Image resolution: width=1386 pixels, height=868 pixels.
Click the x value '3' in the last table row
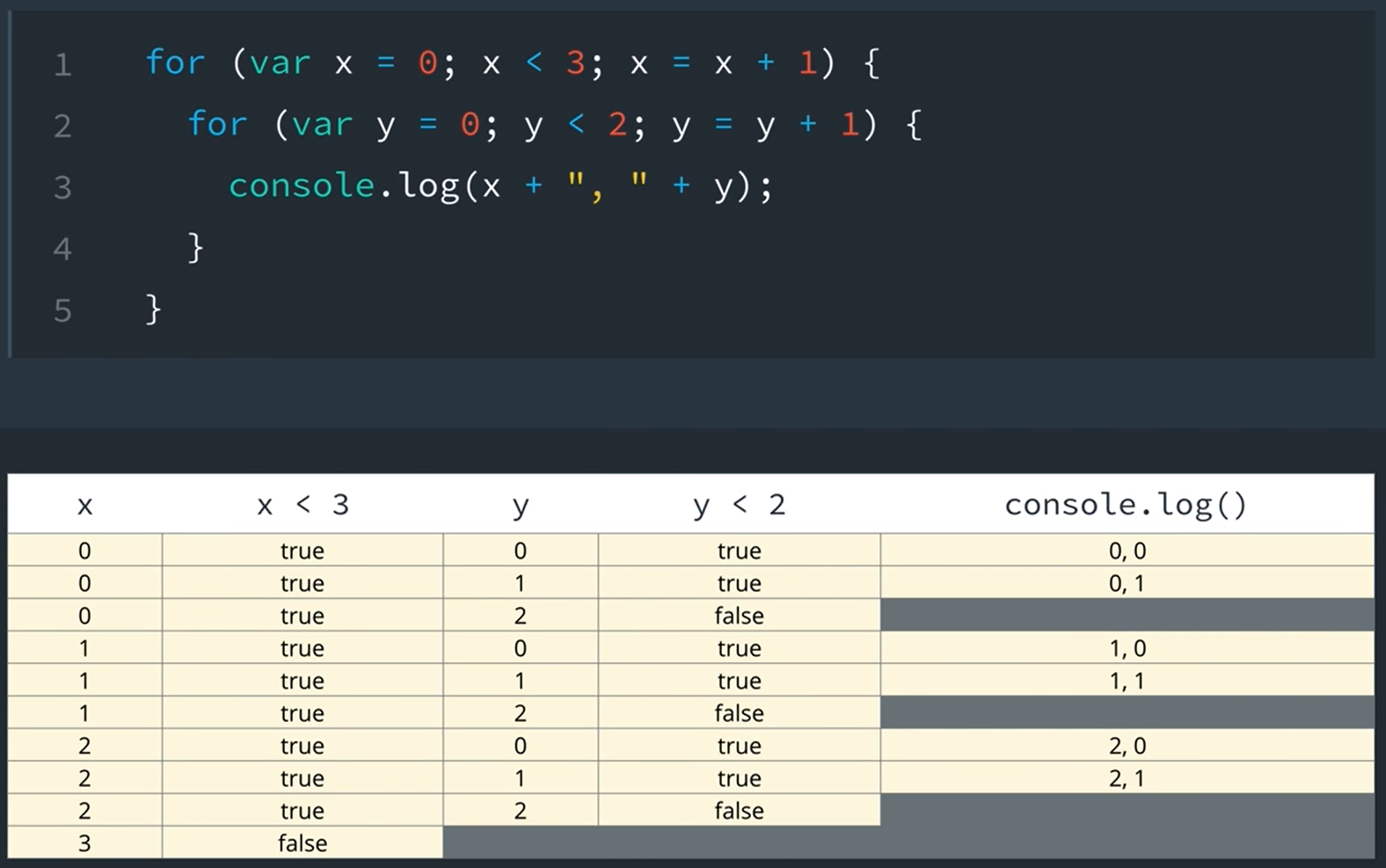click(84, 843)
